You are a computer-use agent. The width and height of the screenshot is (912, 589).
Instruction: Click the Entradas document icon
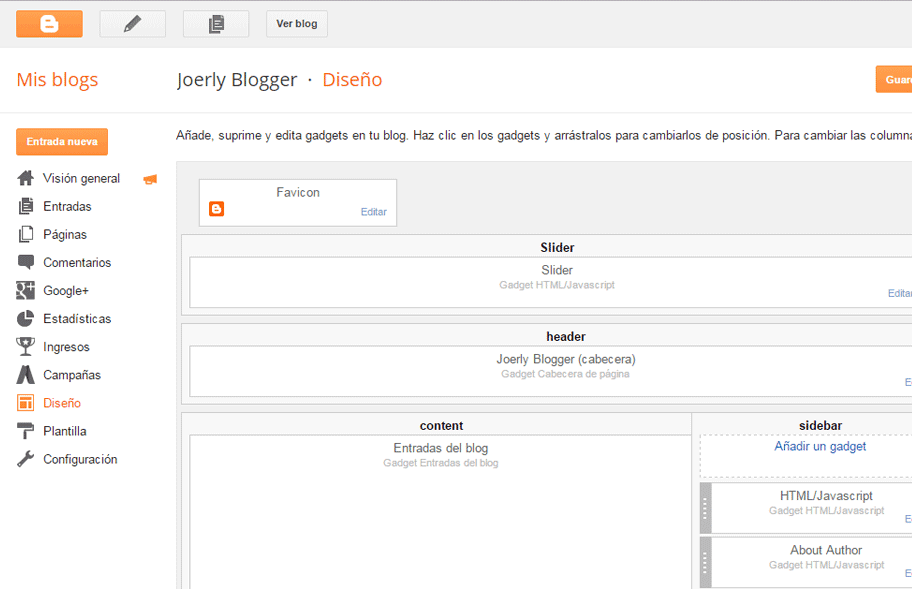click(26, 206)
